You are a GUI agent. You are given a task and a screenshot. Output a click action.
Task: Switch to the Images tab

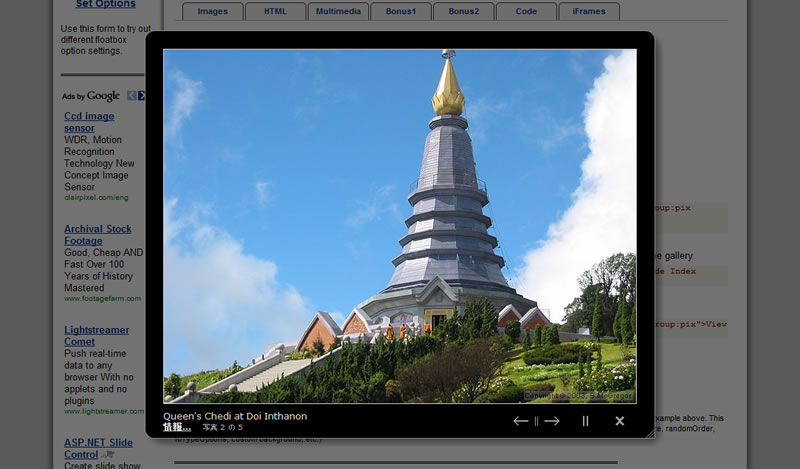[x=212, y=11]
